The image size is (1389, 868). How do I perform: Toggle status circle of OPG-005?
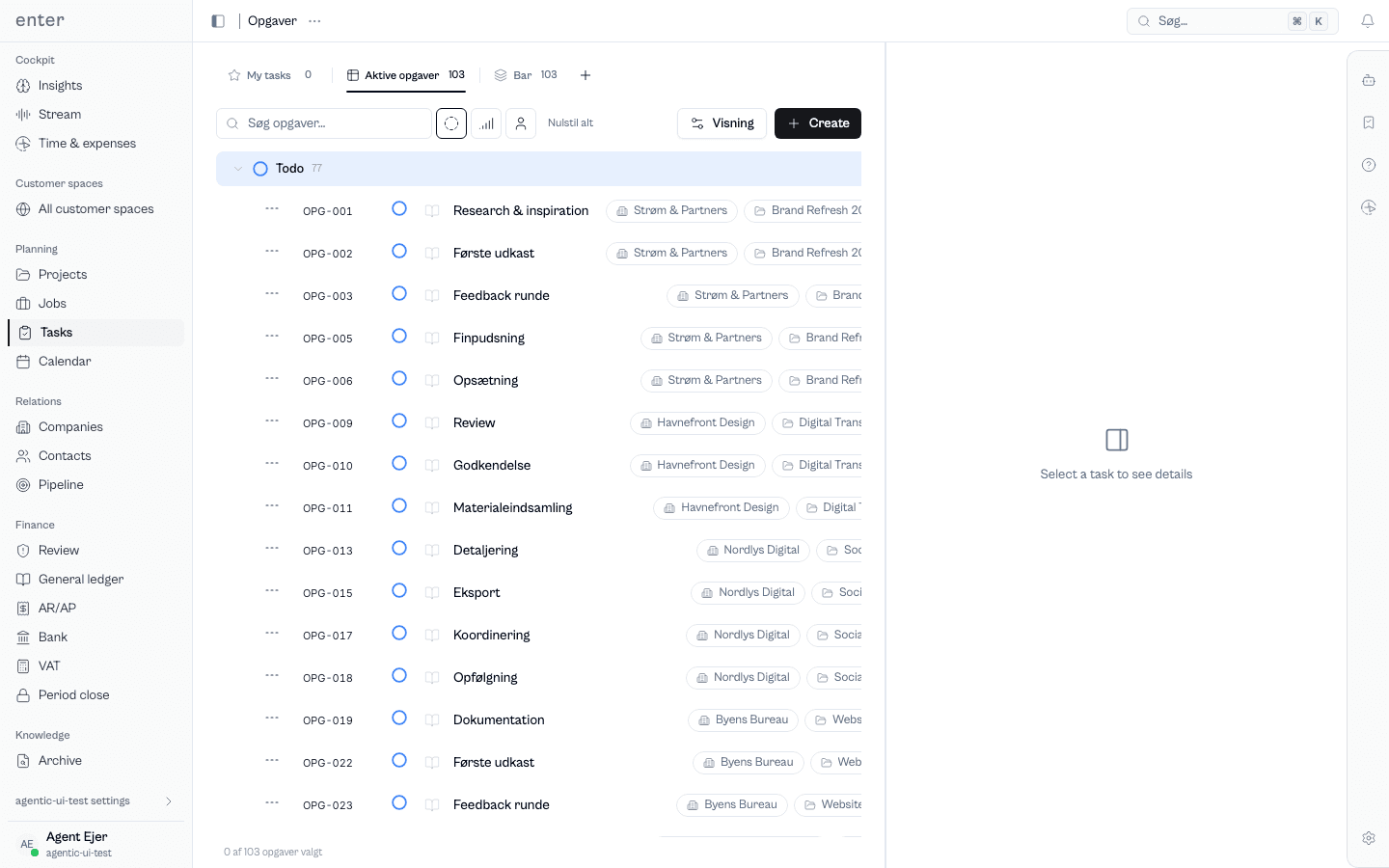[x=399, y=336]
